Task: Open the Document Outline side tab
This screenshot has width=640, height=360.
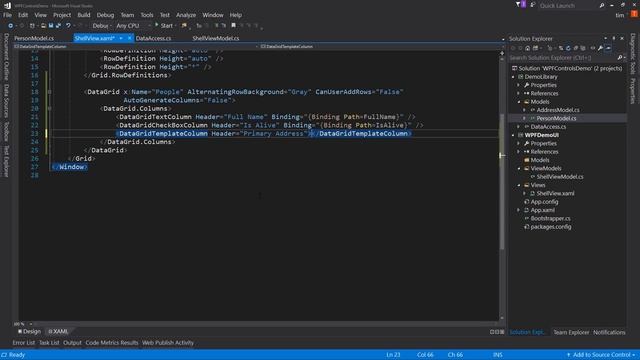Action: pyautogui.click(x=6, y=56)
